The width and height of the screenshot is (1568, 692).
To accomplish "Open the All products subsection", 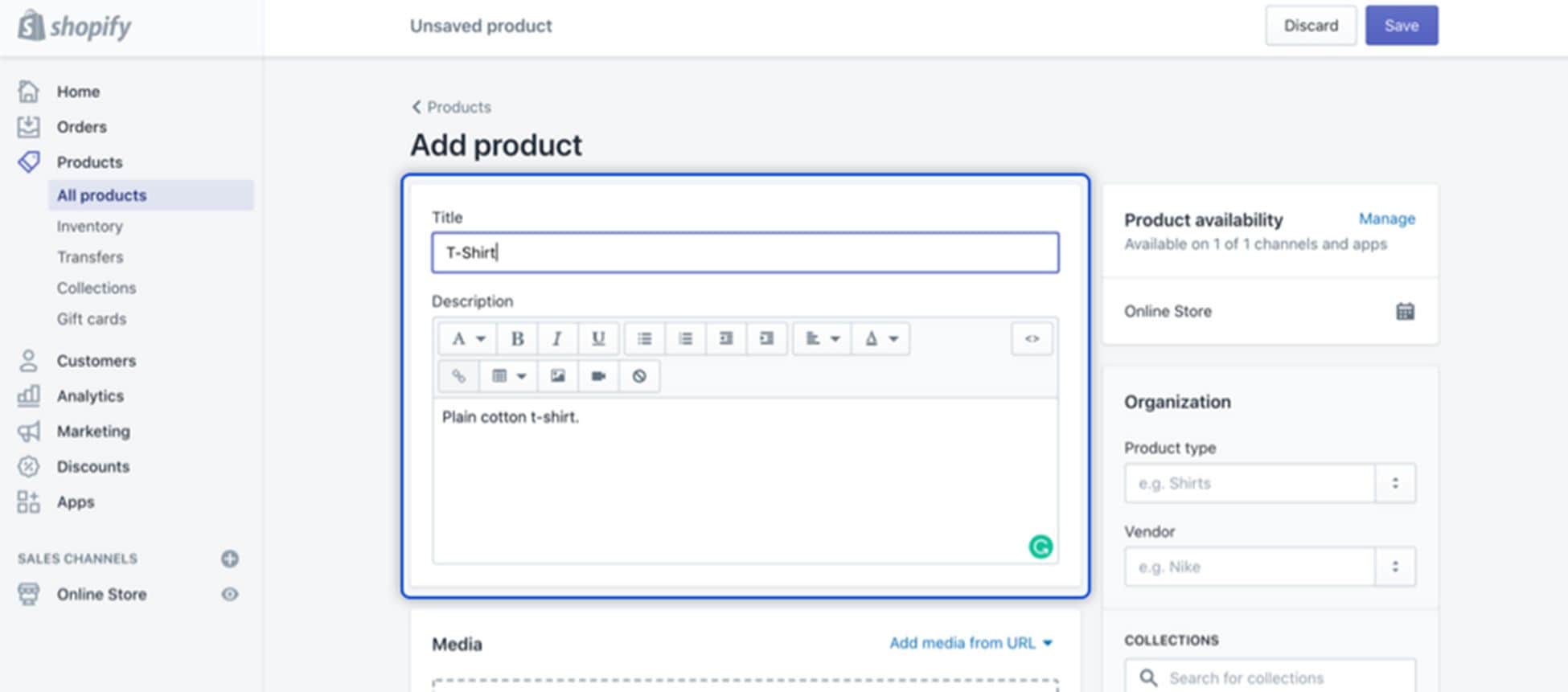I will click(150, 195).
